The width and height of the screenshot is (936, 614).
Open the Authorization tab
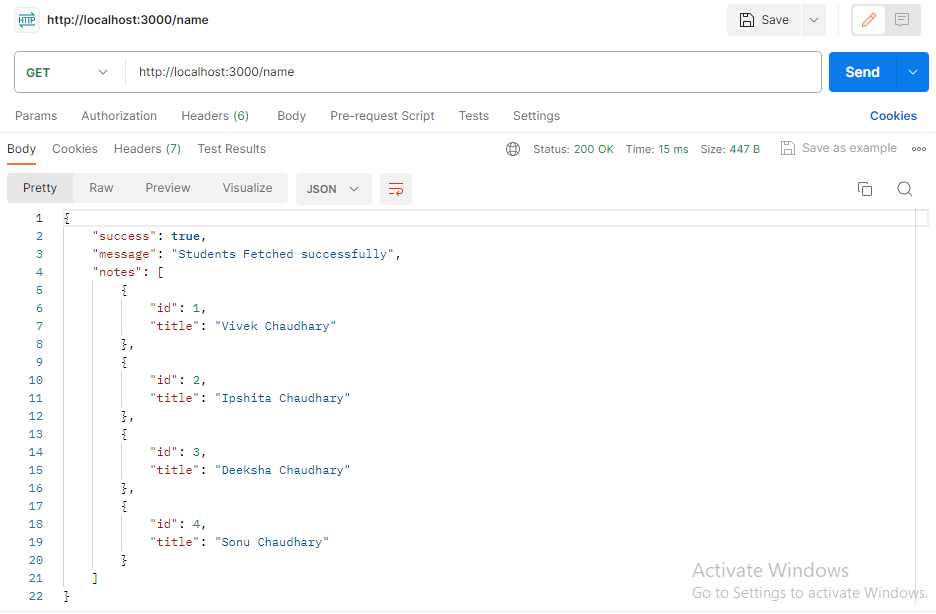pos(119,116)
